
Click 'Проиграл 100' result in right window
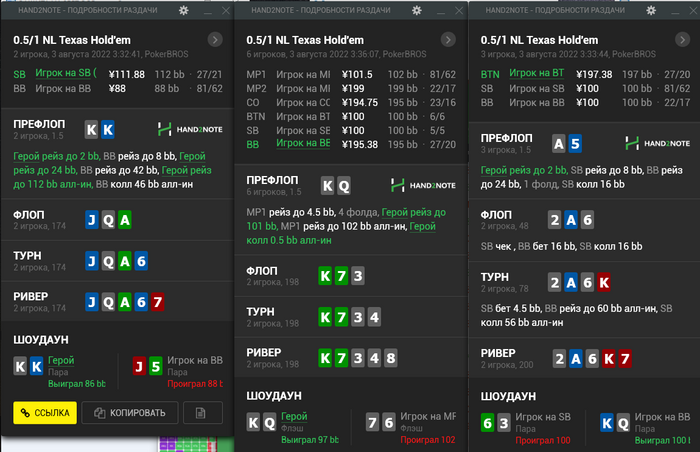[543, 440]
